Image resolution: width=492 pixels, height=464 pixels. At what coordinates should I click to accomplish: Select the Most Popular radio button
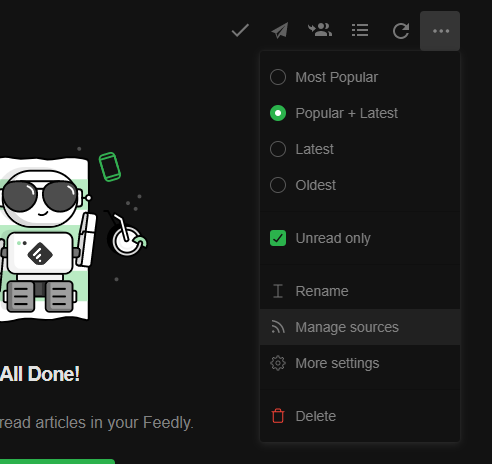278,77
